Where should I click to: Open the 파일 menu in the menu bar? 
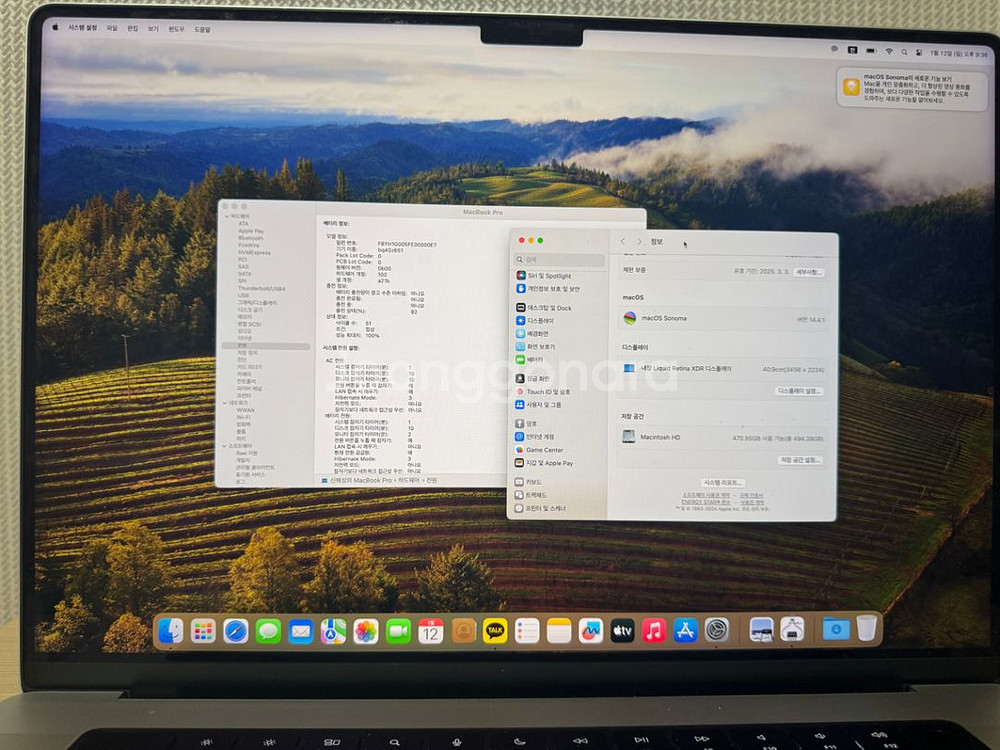tap(112, 28)
